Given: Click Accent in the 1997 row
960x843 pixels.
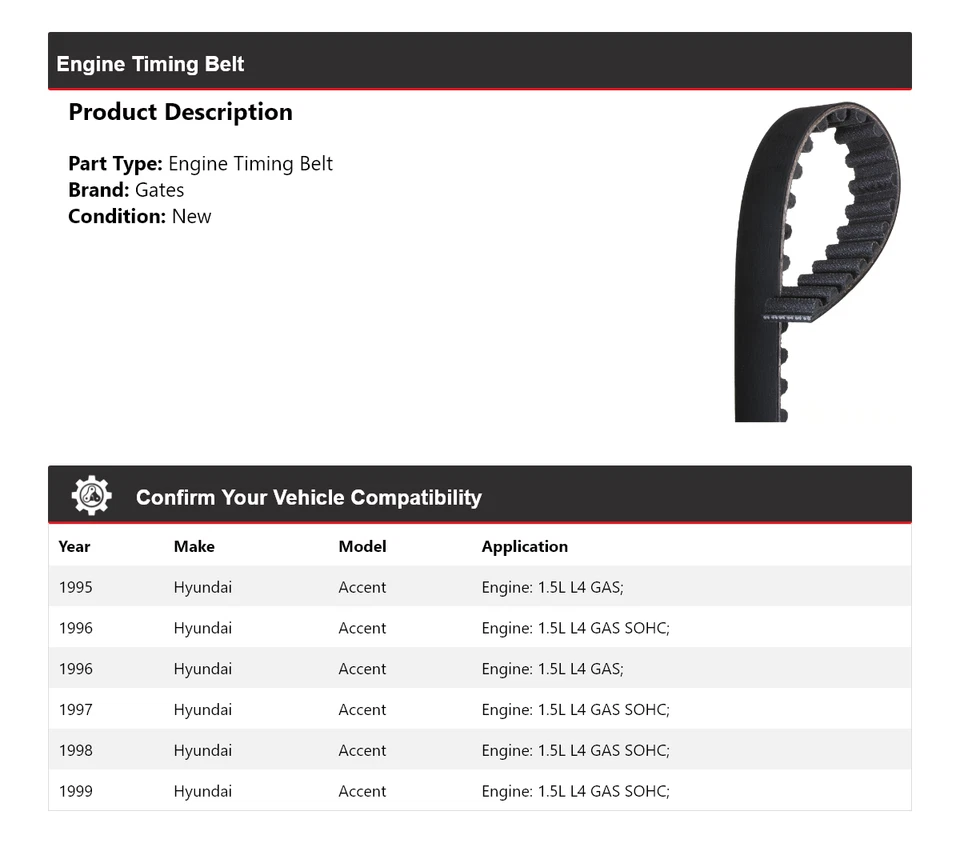Looking at the screenshot, I should (x=362, y=710).
